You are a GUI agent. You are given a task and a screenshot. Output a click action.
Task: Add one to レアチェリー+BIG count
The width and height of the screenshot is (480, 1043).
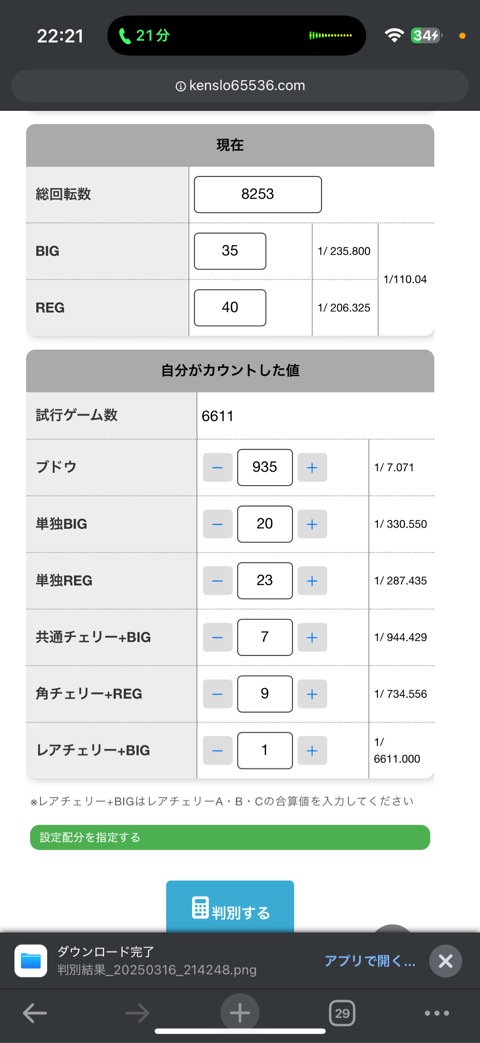(312, 750)
